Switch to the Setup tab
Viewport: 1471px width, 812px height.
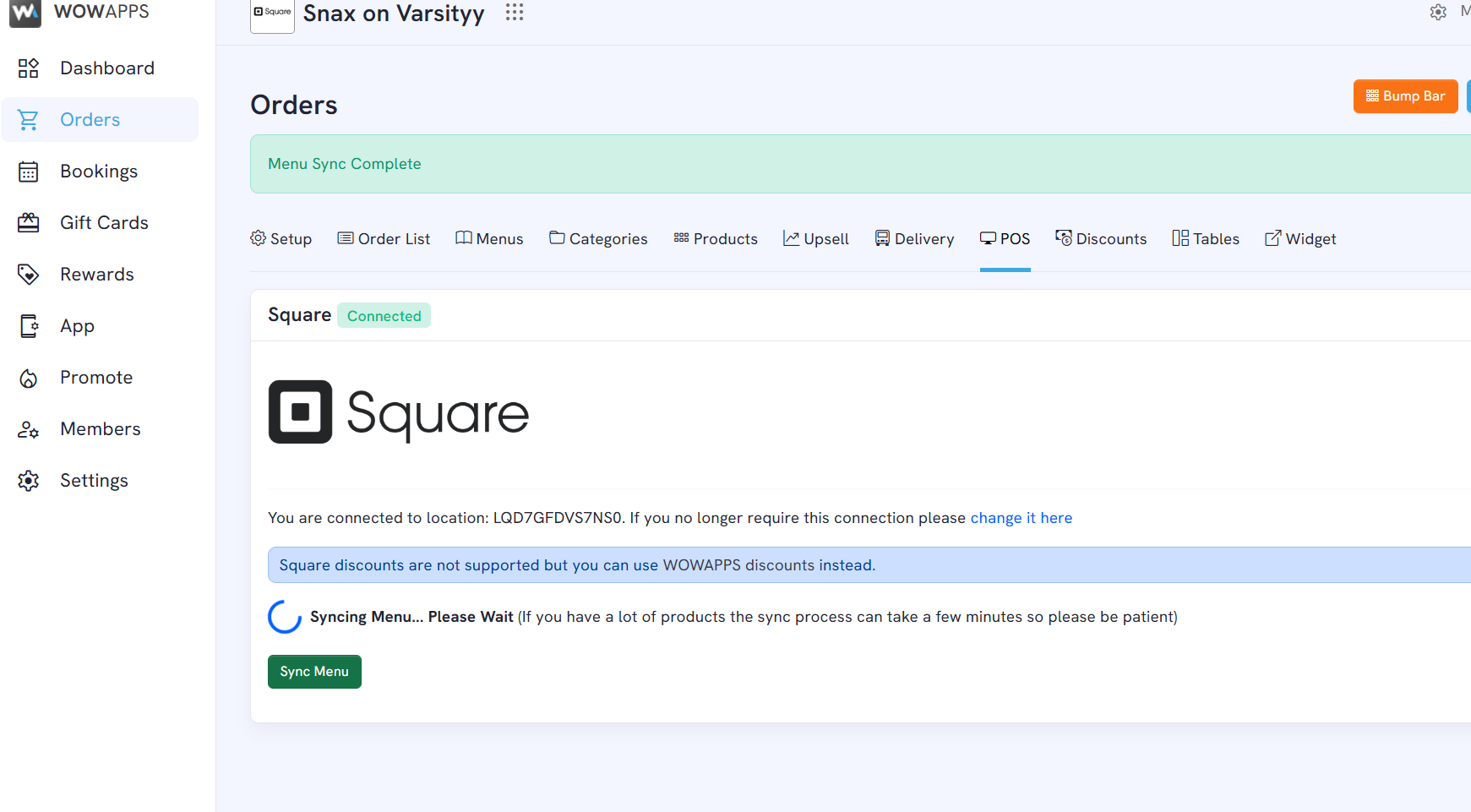tap(281, 239)
